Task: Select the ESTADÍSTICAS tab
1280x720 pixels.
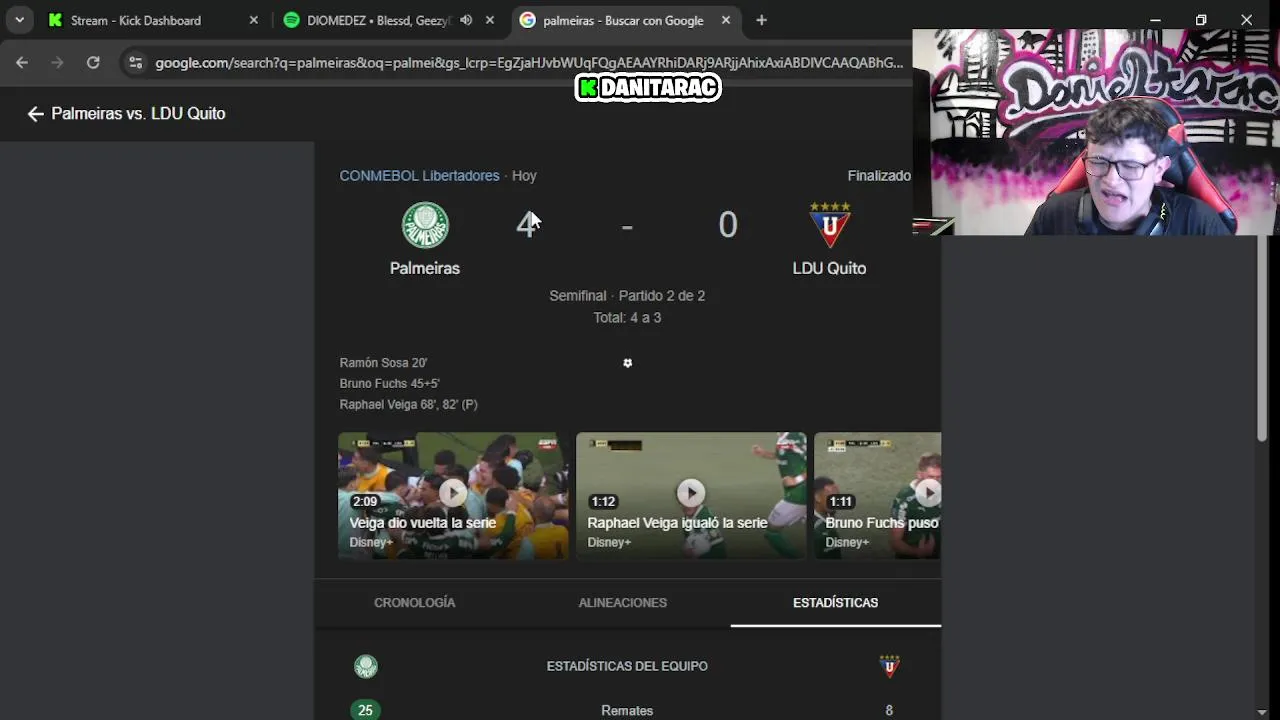Action: point(835,602)
